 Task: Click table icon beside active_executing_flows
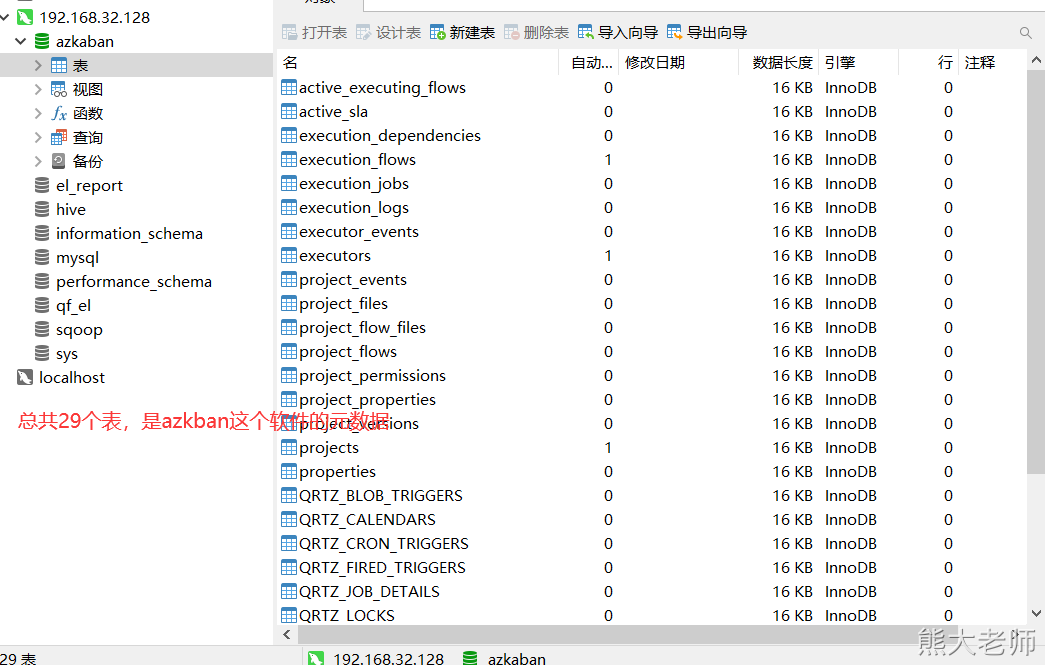(x=289, y=87)
